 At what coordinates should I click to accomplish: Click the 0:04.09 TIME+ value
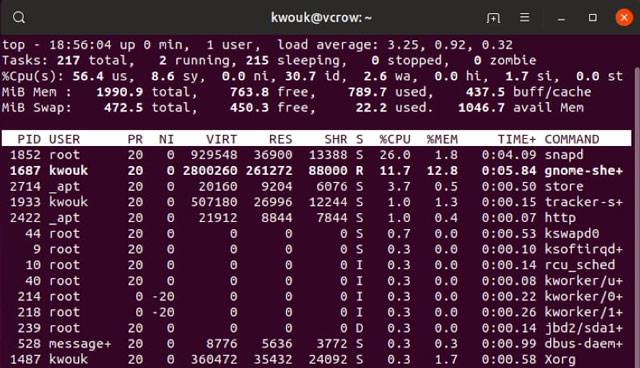pos(509,155)
